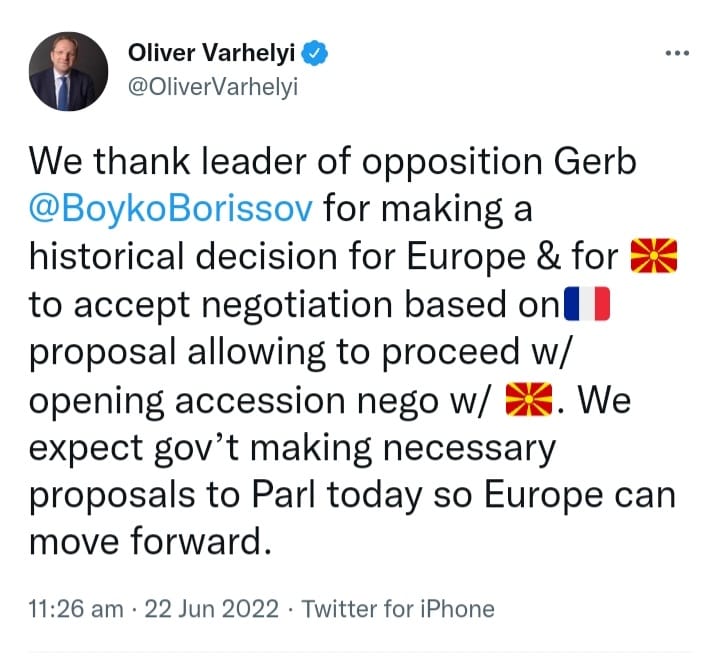Open the three-dot more options menu

coord(678,52)
